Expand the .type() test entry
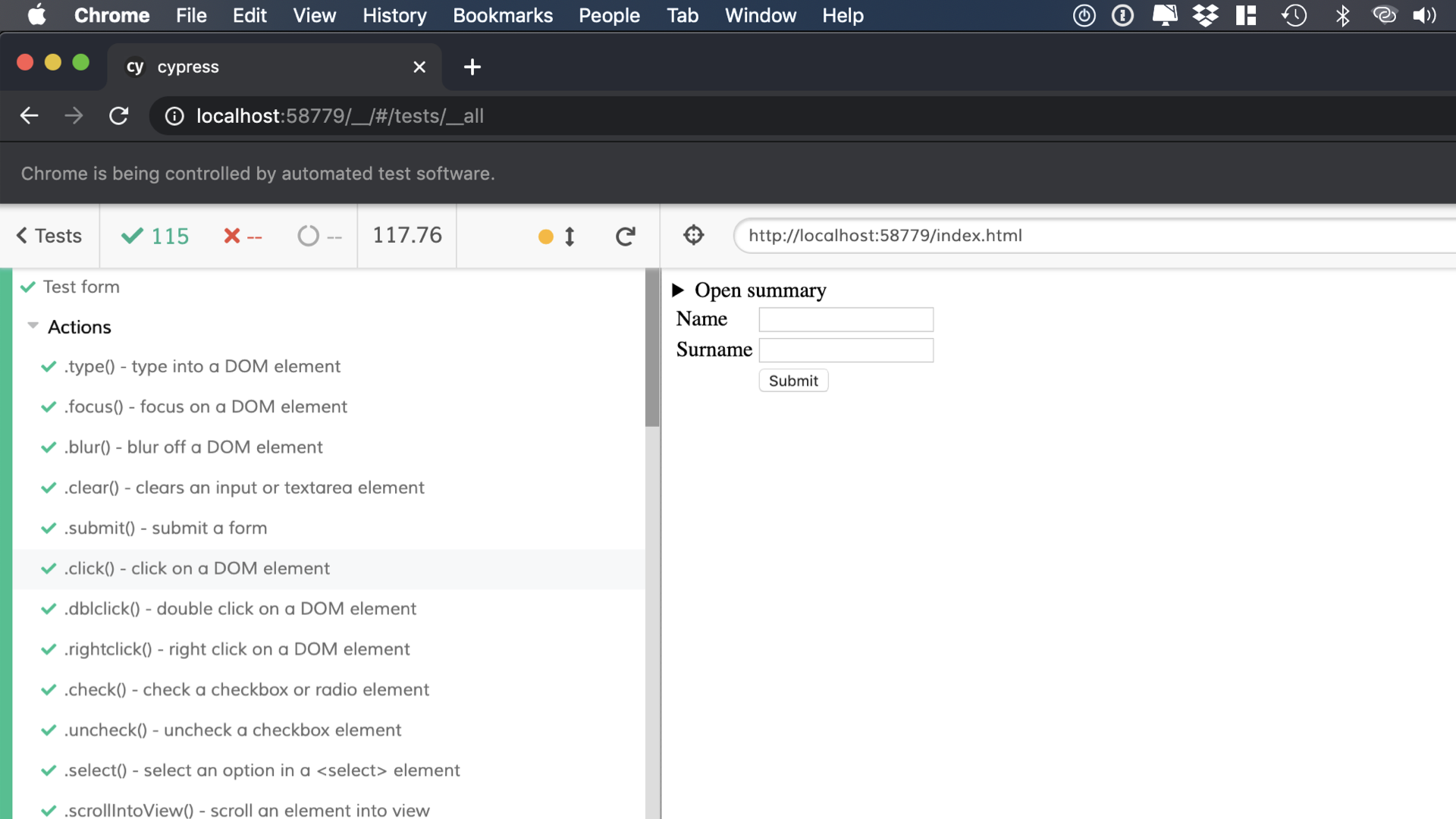The height and width of the screenshot is (819, 1456). click(202, 366)
